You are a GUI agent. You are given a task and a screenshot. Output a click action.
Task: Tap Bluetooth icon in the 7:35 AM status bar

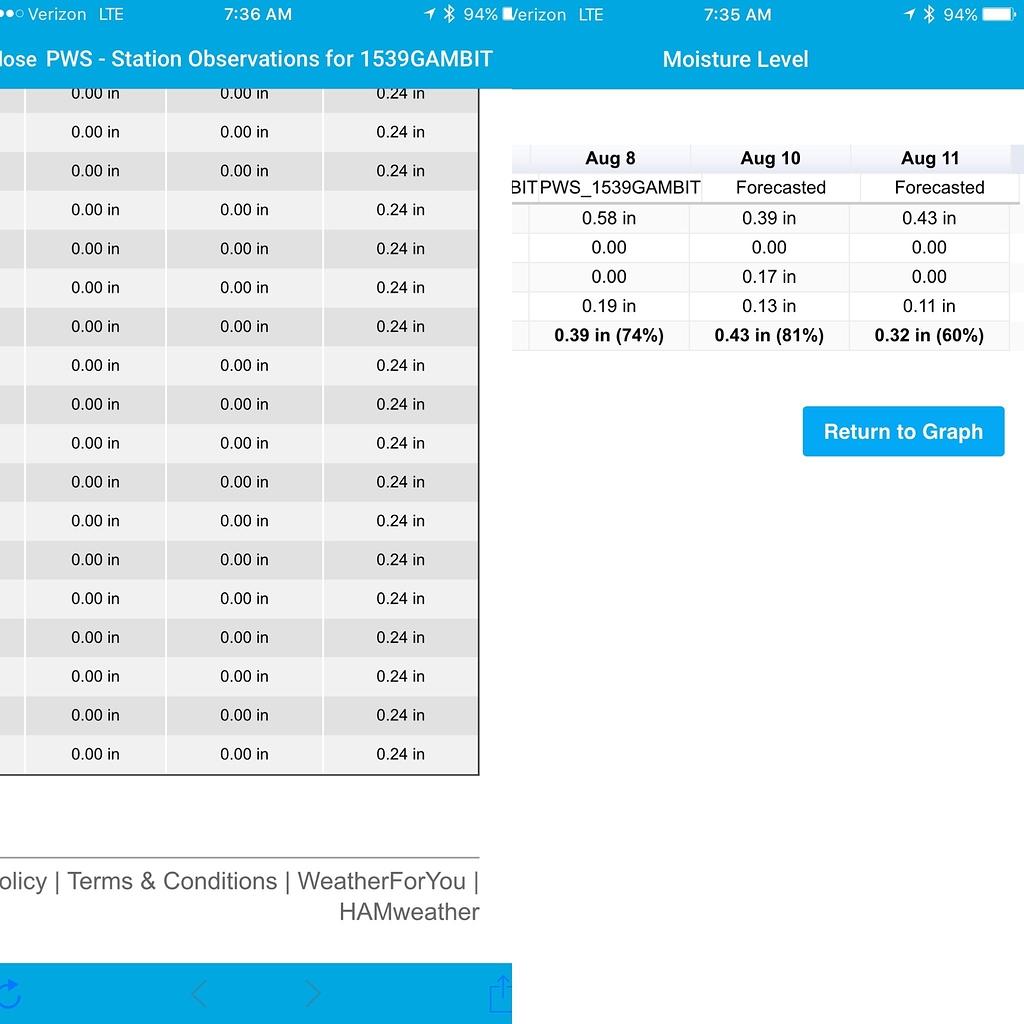[928, 14]
